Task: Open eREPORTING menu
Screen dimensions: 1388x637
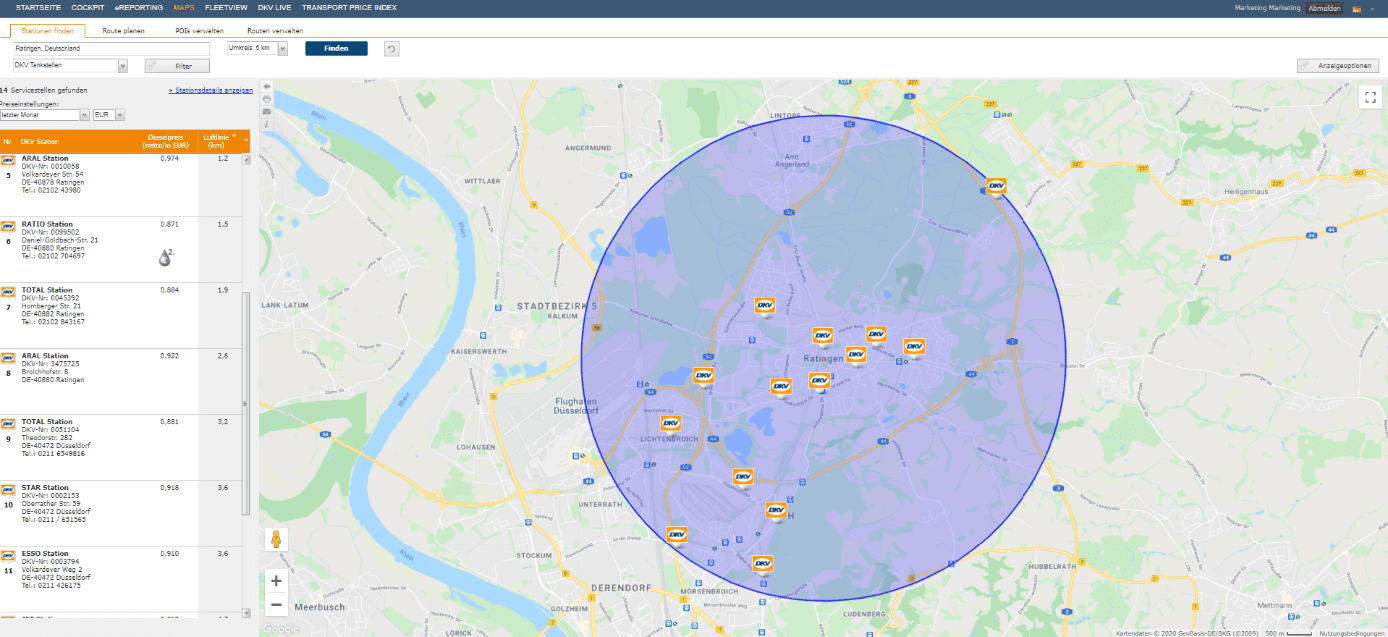Action: [139, 7]
